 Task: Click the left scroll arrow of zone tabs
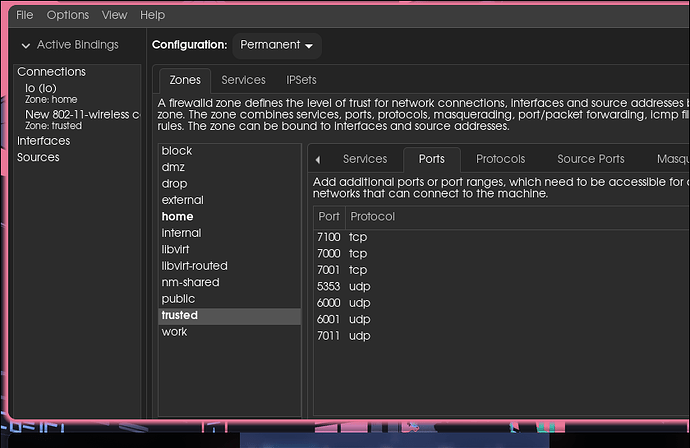(318, 160)
